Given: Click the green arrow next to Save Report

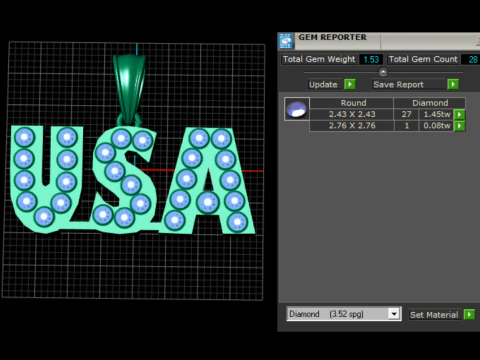Looking at the screenshot, I should (453, 84).
